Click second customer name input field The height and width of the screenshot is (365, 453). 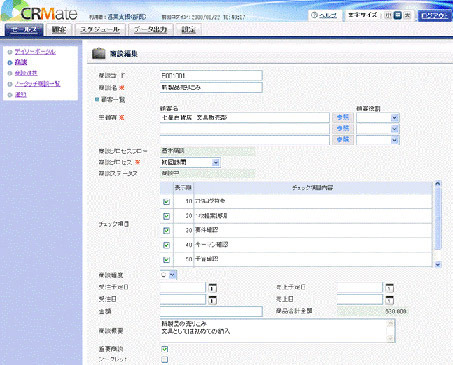click(245, 129)
